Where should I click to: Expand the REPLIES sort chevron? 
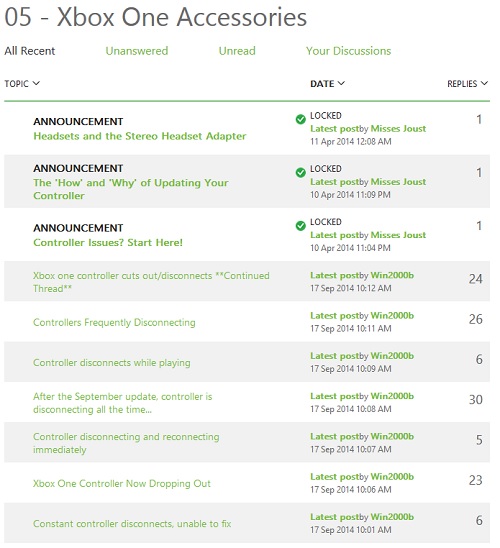tap(484, 83)
